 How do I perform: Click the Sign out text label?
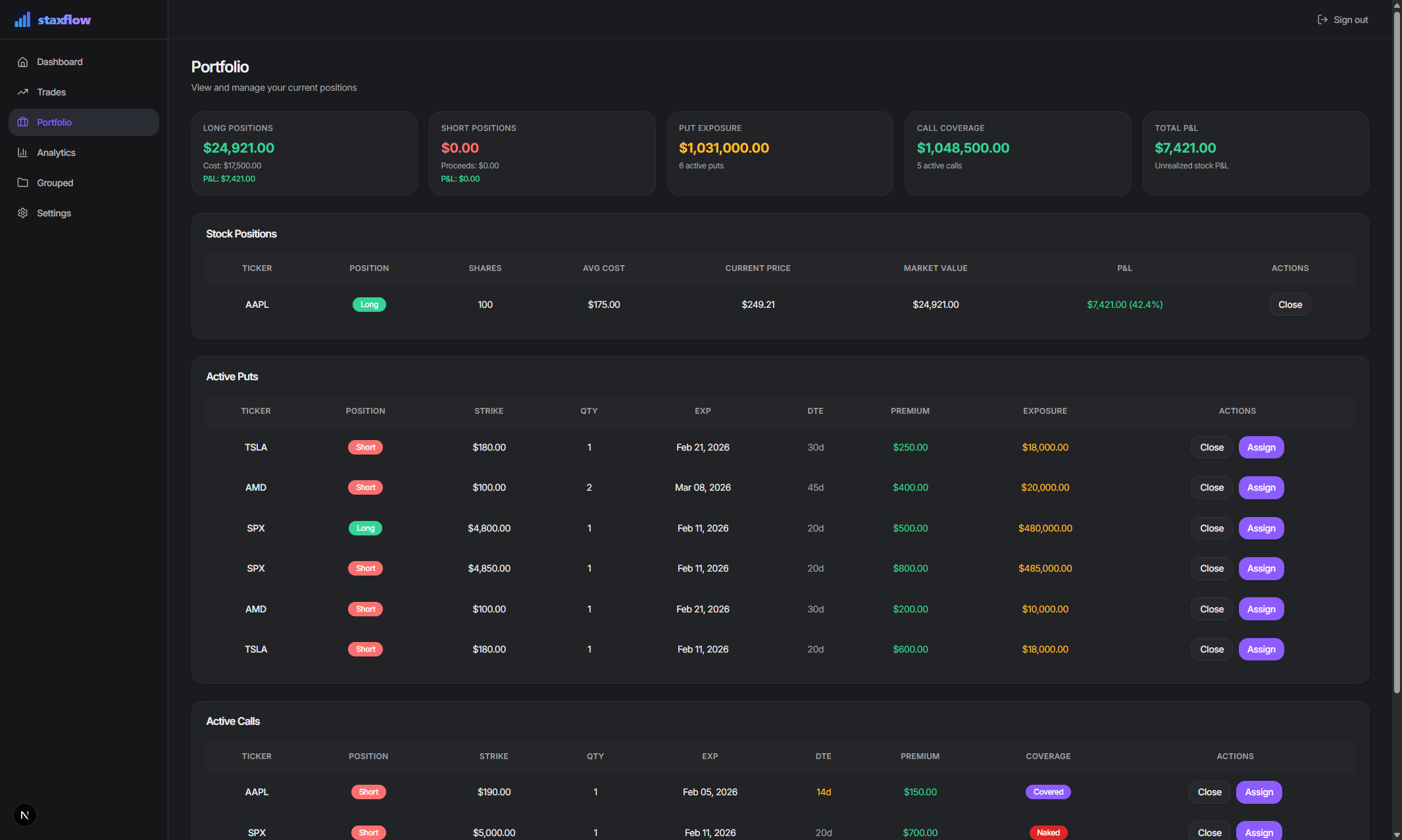[x=1350, y=19]
